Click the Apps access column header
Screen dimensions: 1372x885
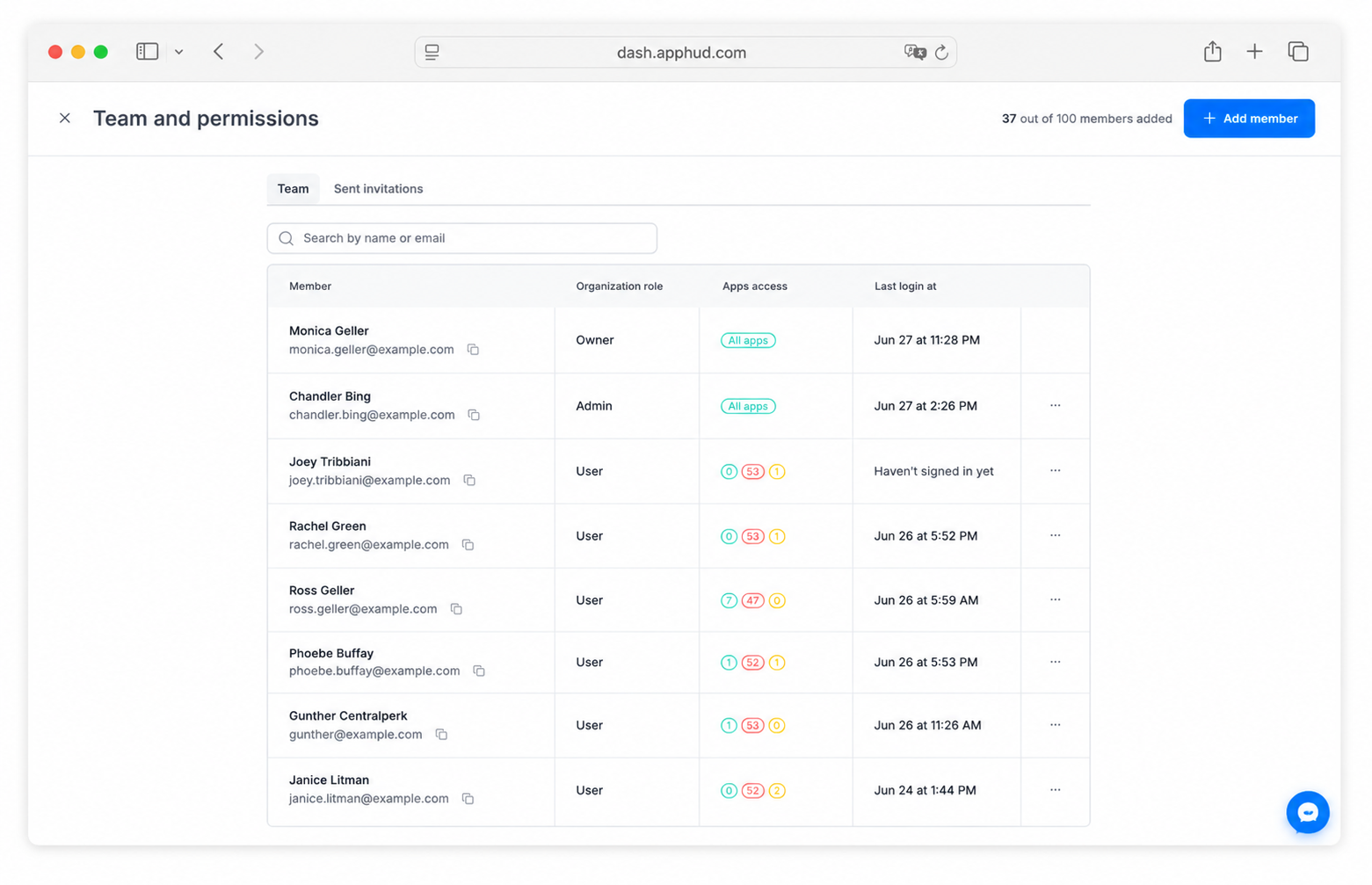click(x=755, y=287)
